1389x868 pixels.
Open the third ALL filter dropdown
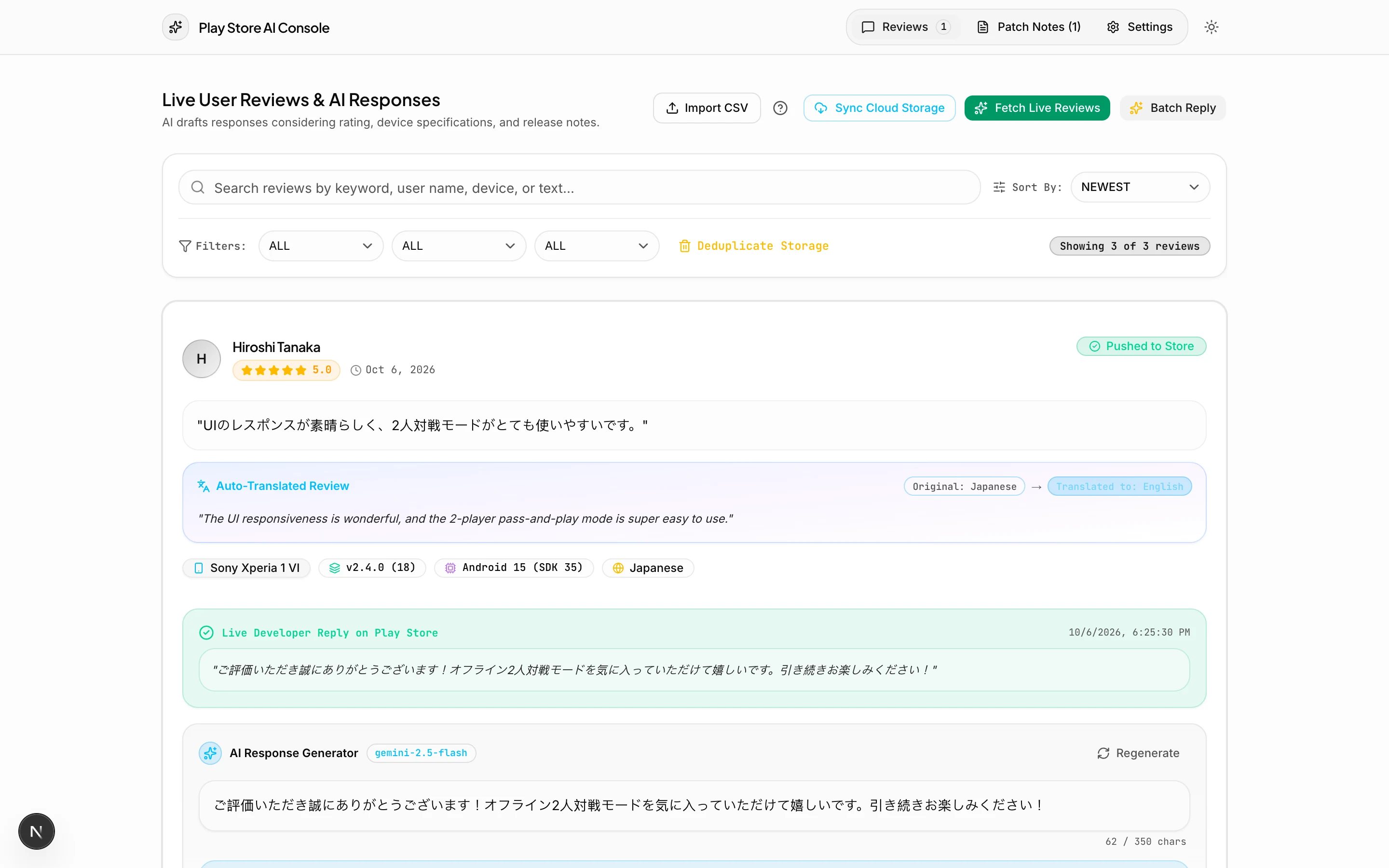pos(596,246)
